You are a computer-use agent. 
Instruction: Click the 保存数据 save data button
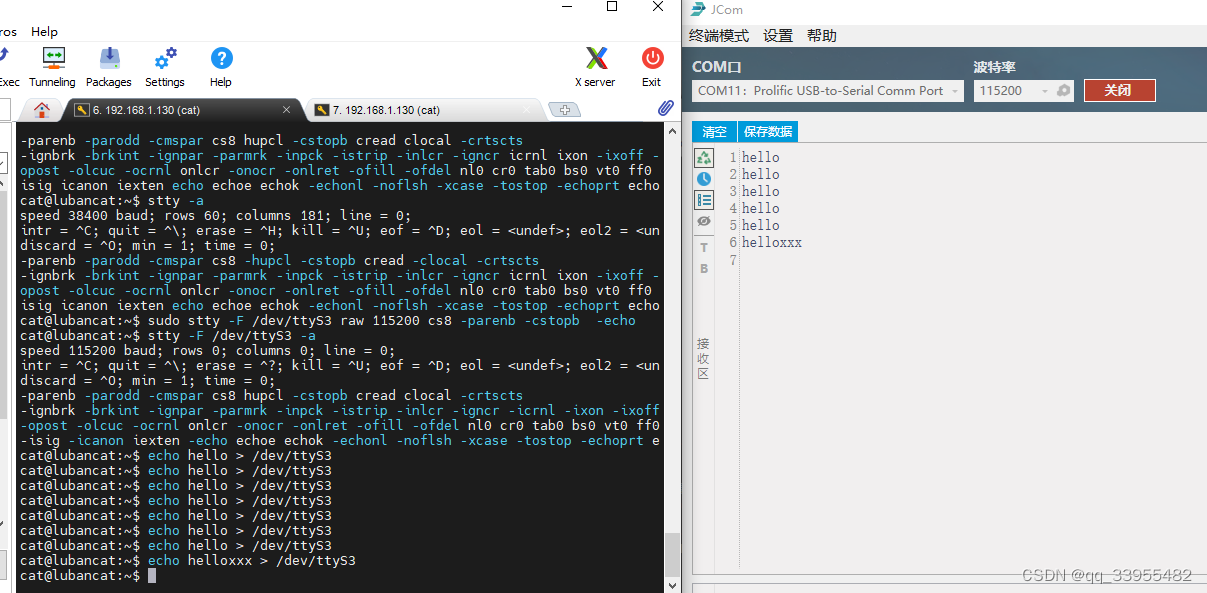(768, 132)
